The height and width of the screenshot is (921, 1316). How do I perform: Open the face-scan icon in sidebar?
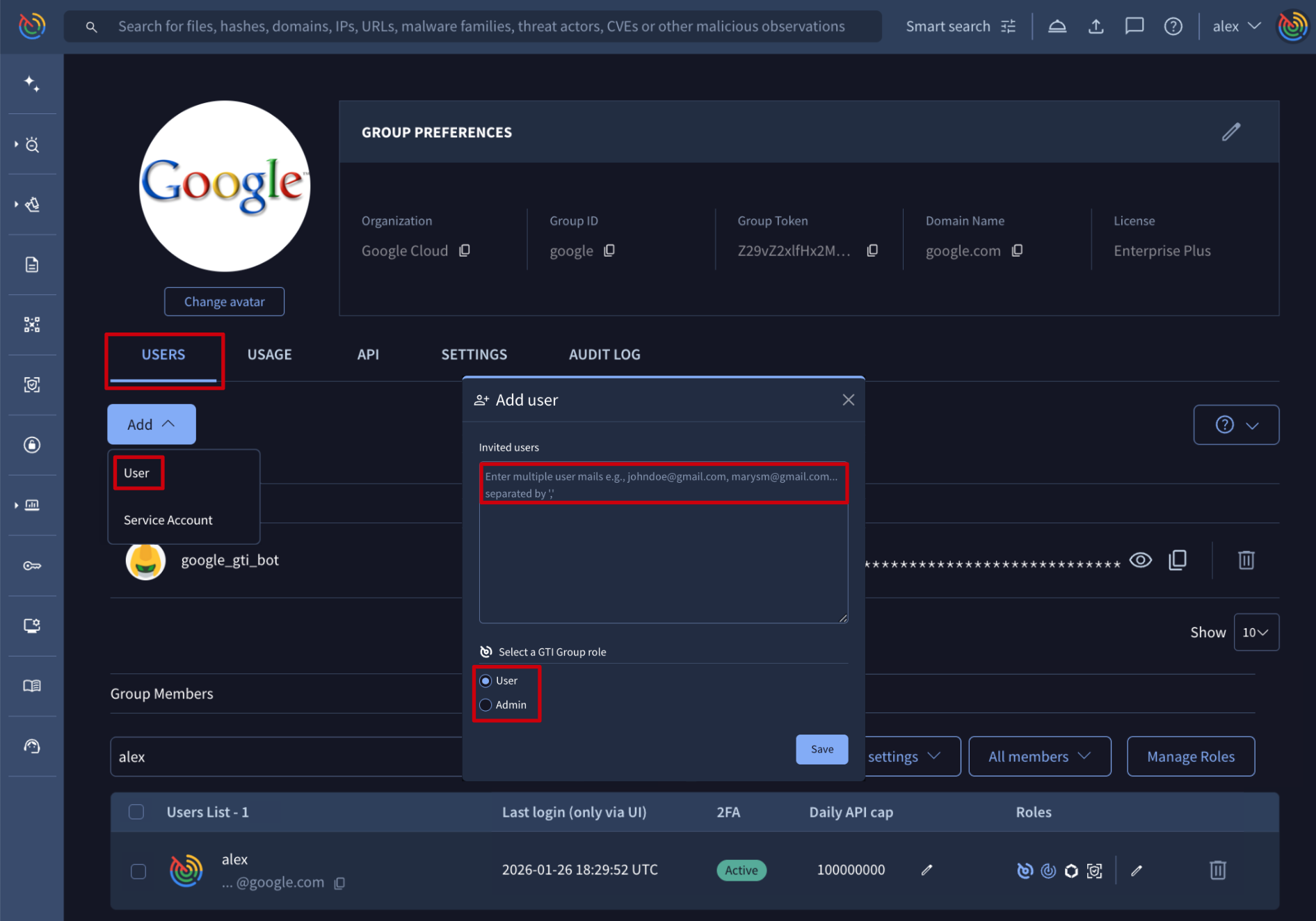pyautogui.click(x=32, y=385)
